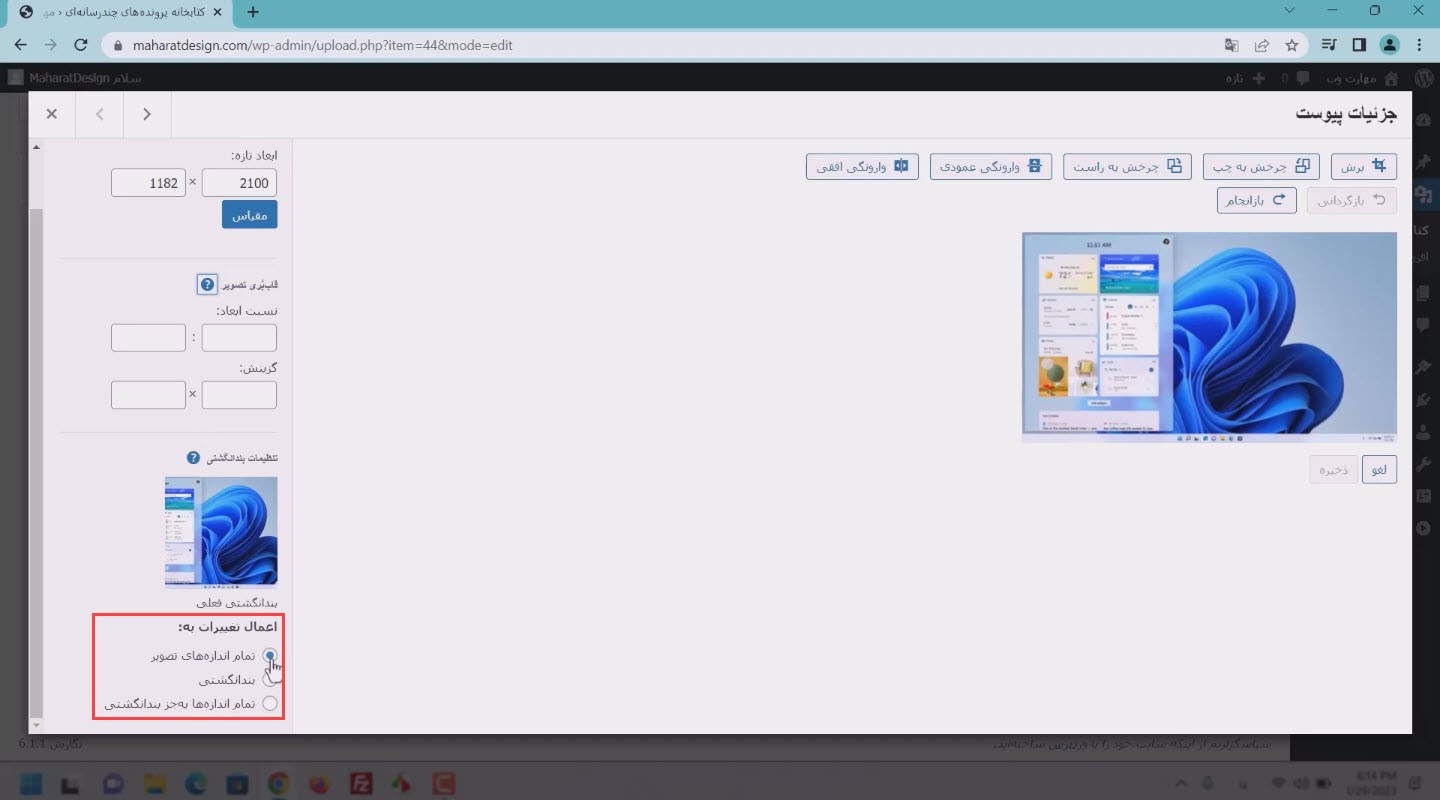Flip horizontally using وارونگی افقی

[x=862, y=166]
